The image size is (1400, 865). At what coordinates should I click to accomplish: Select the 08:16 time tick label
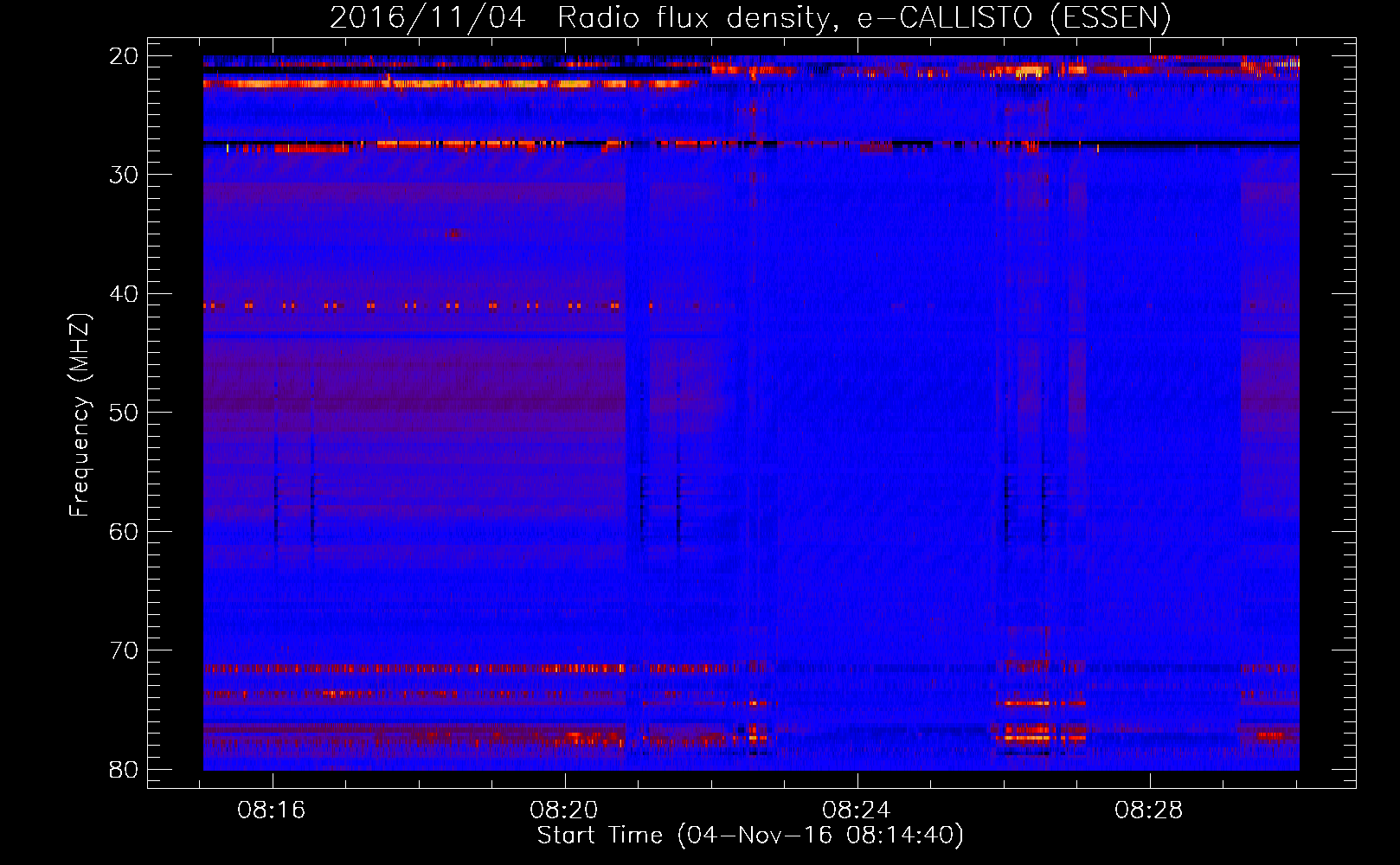point(272,811)
